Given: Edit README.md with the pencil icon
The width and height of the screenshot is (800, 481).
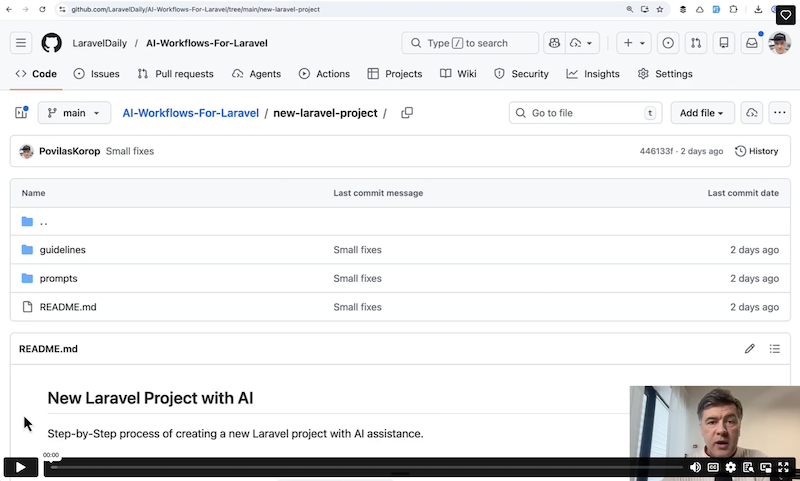Looking at the screenshot, I should coord(750,349).
